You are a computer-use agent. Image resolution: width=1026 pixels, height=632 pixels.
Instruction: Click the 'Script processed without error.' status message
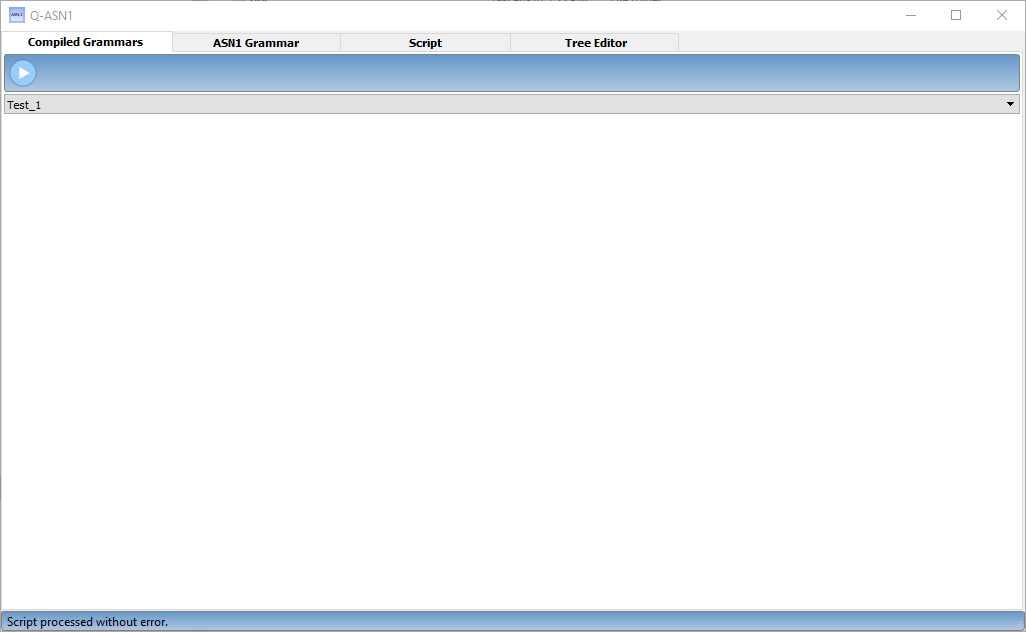(88, 622)
